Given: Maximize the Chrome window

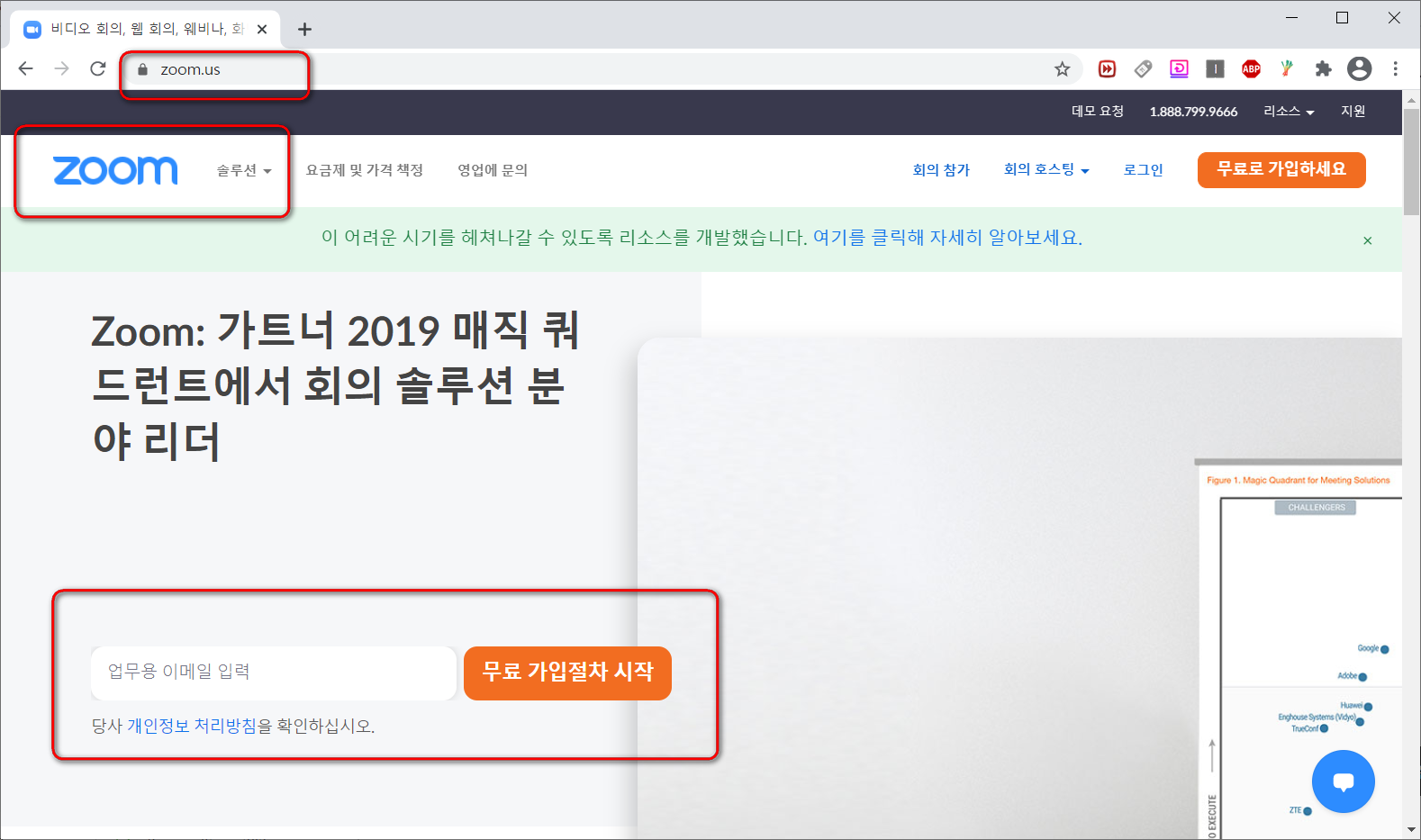Looking at the screenshot, I should coord(1342,17).
